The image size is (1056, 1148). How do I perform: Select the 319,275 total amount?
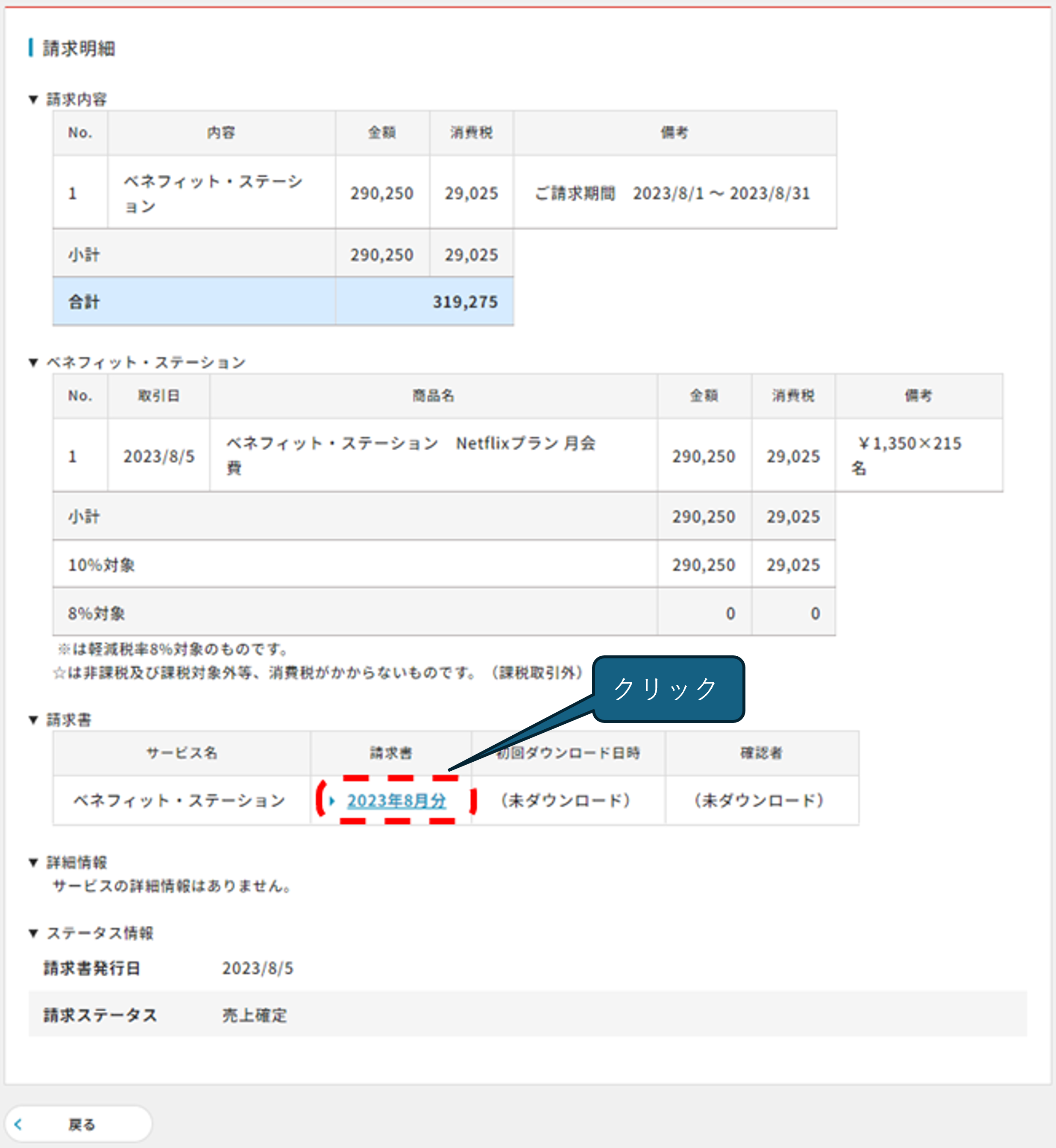pos(465,302)
